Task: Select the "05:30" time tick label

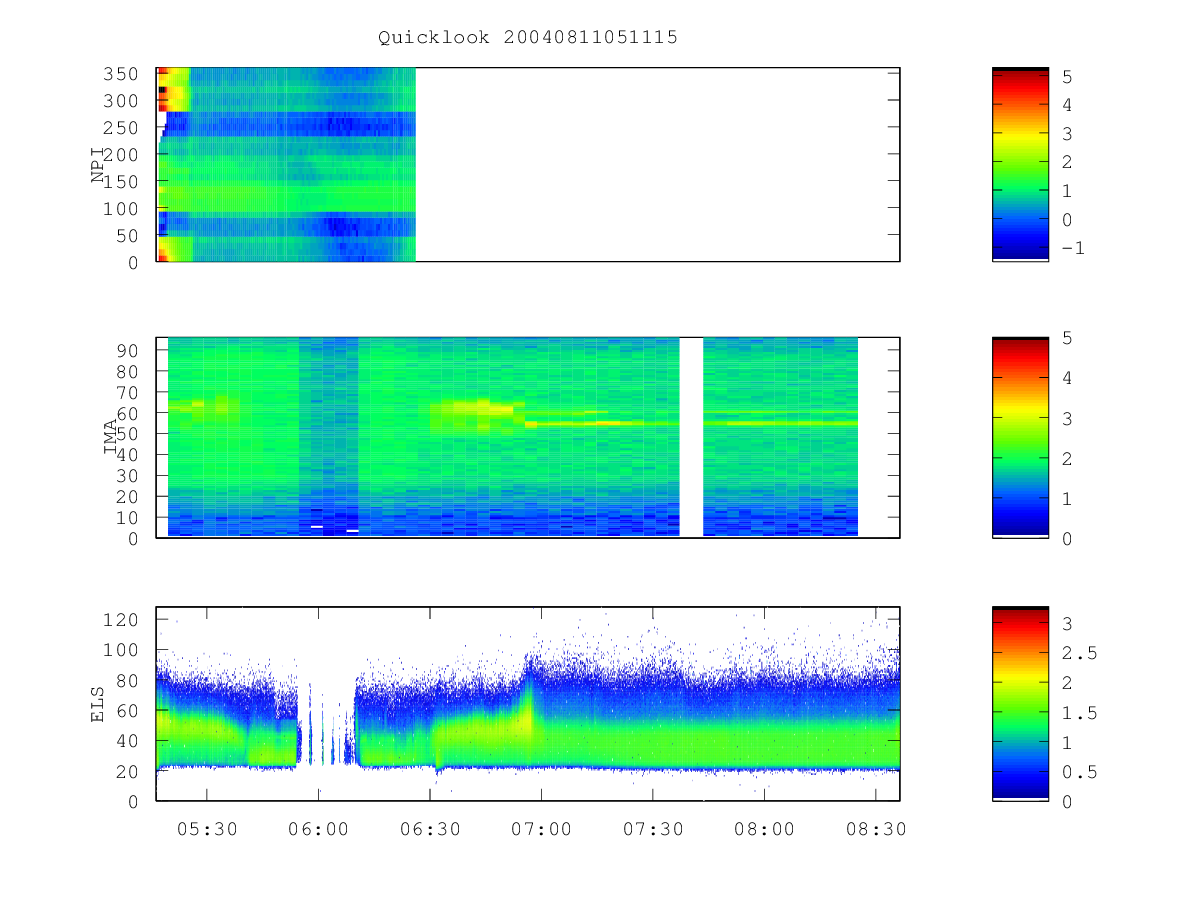Action: point(207,829)
